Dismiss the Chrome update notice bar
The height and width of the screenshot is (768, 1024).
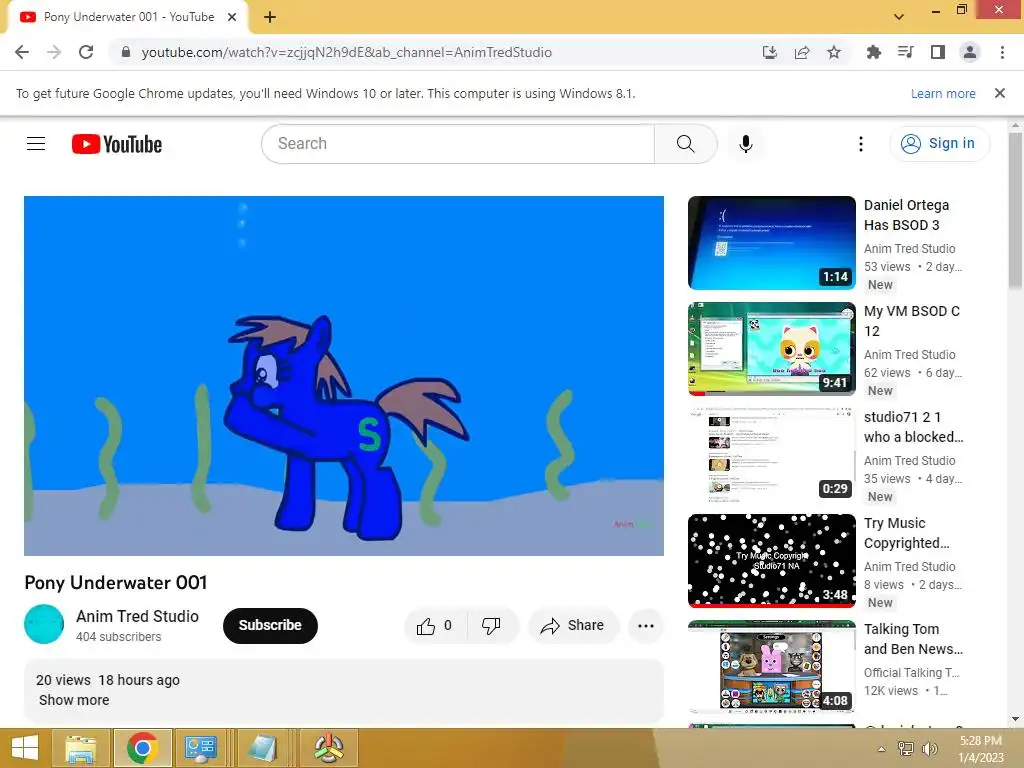[1000, 93]
